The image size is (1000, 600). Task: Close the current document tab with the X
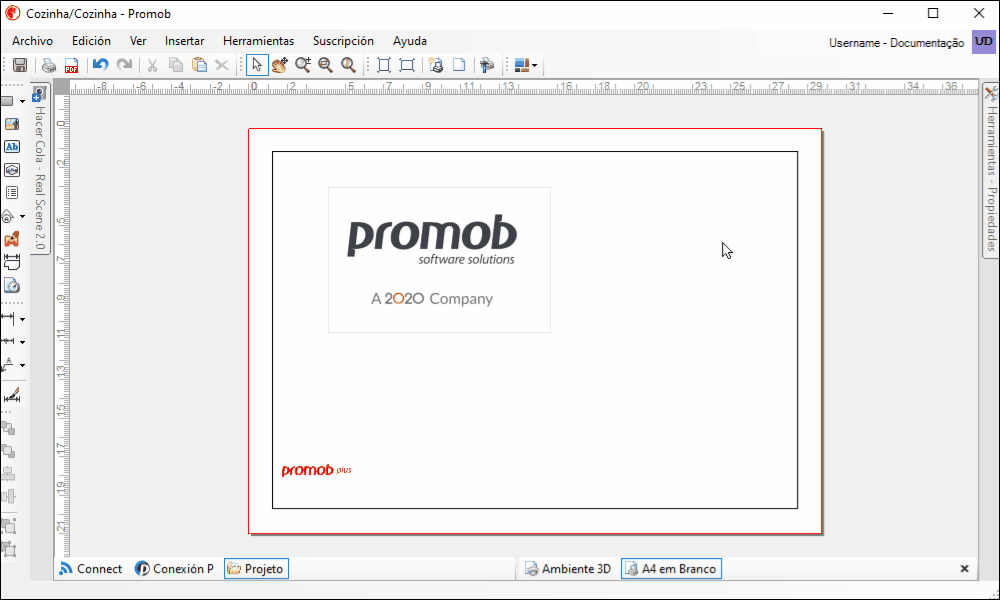964,569
